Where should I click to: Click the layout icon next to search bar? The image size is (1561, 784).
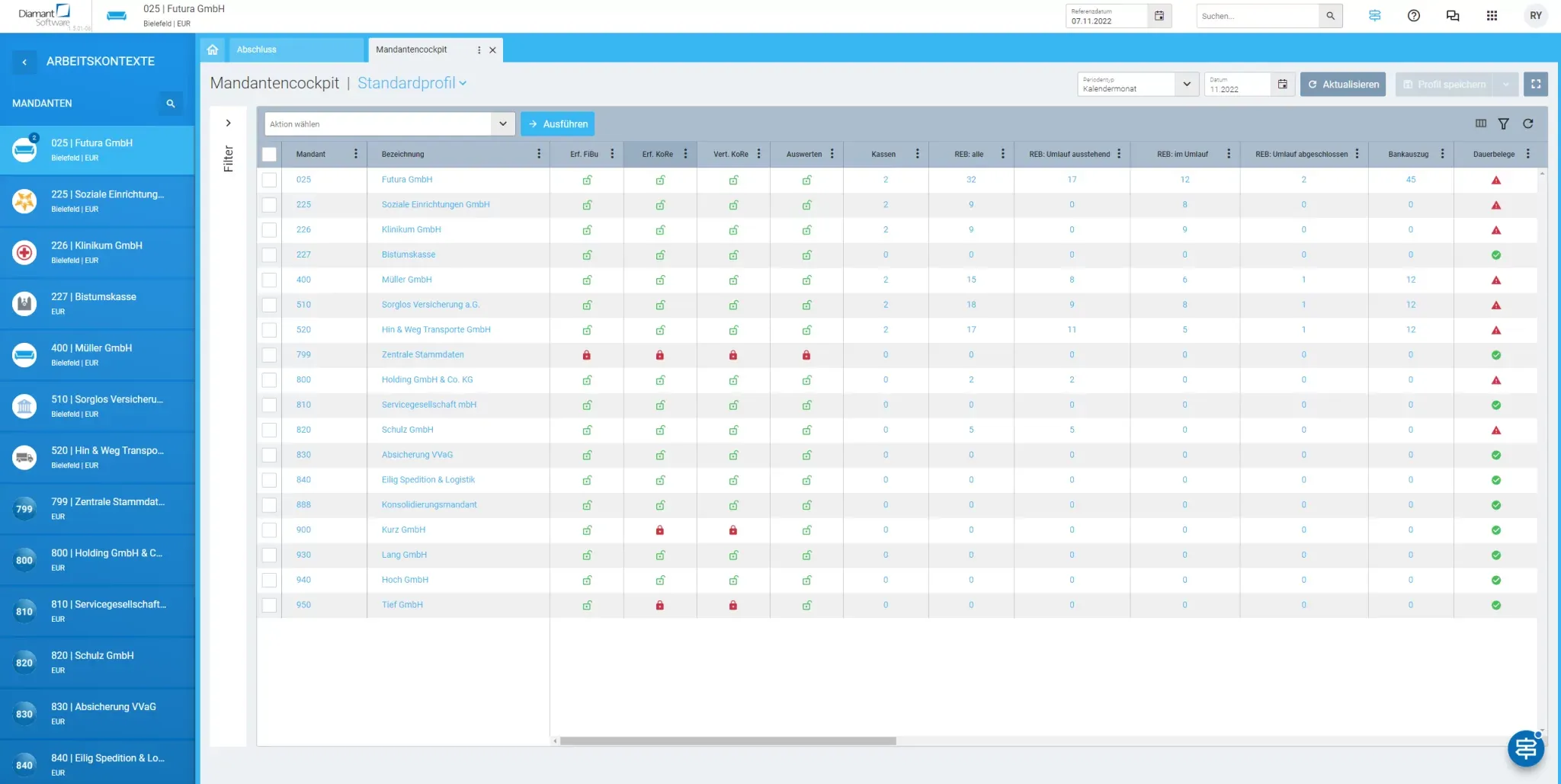tap(1375, 16)
